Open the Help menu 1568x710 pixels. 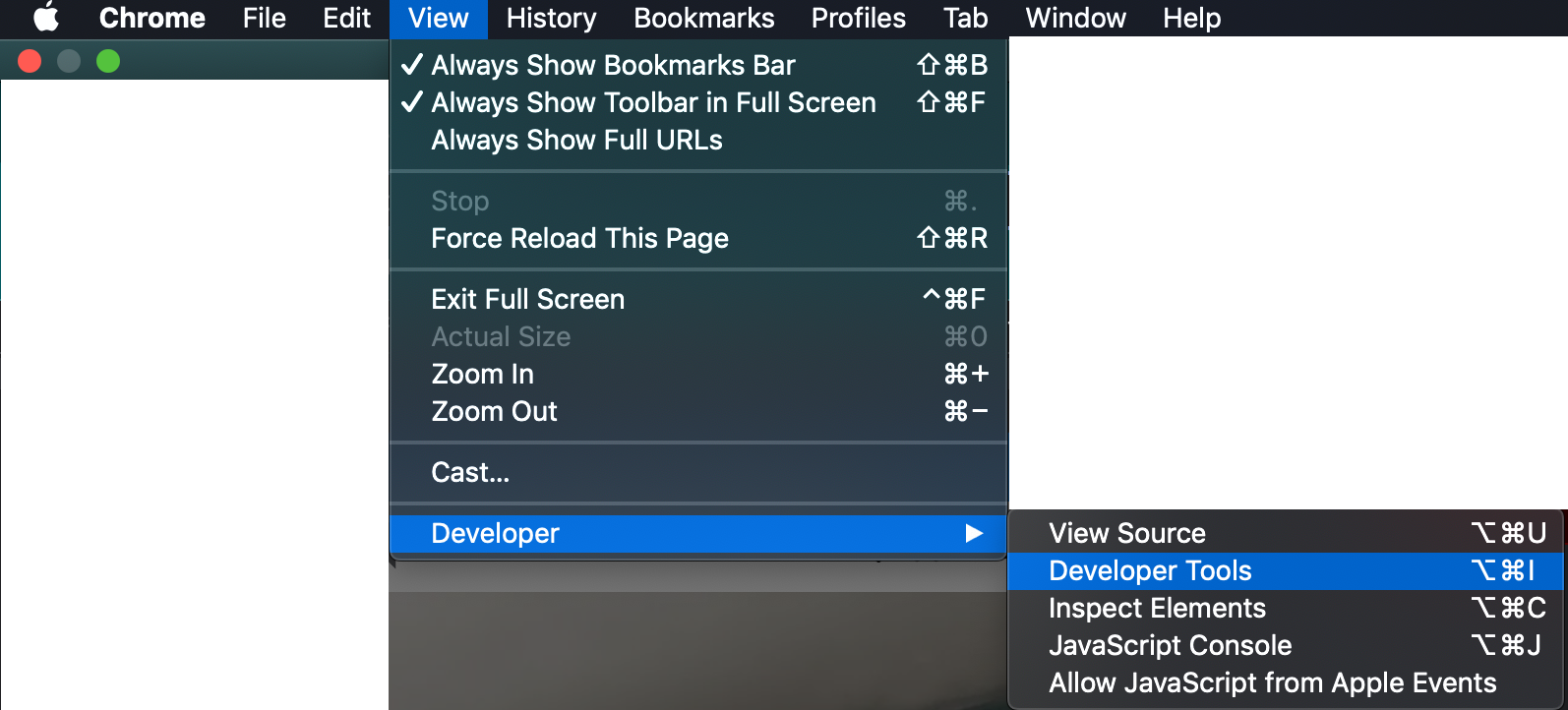tap(1192, 18)
